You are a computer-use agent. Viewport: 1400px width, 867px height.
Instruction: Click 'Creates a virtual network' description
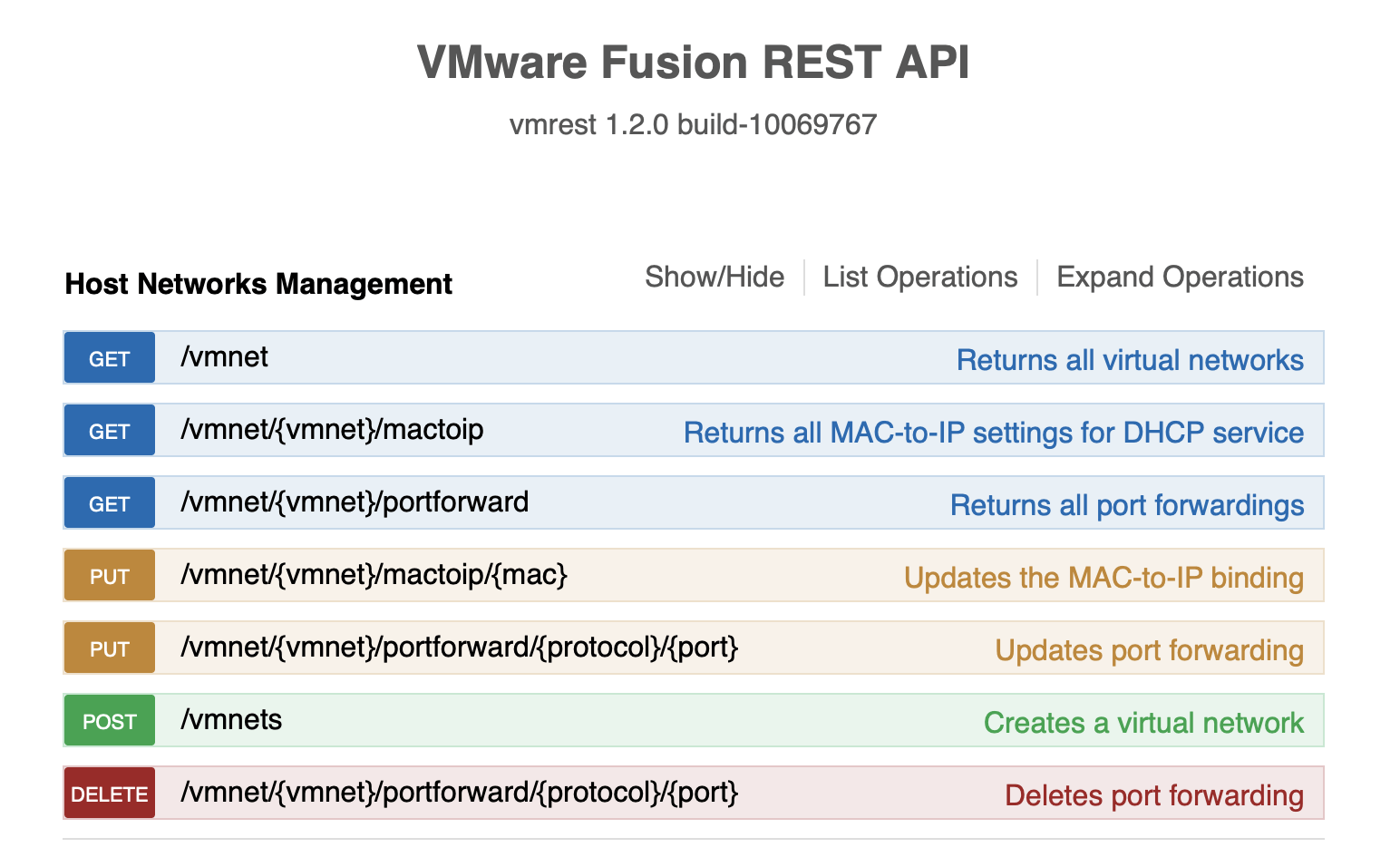(x=1143, y=723)
